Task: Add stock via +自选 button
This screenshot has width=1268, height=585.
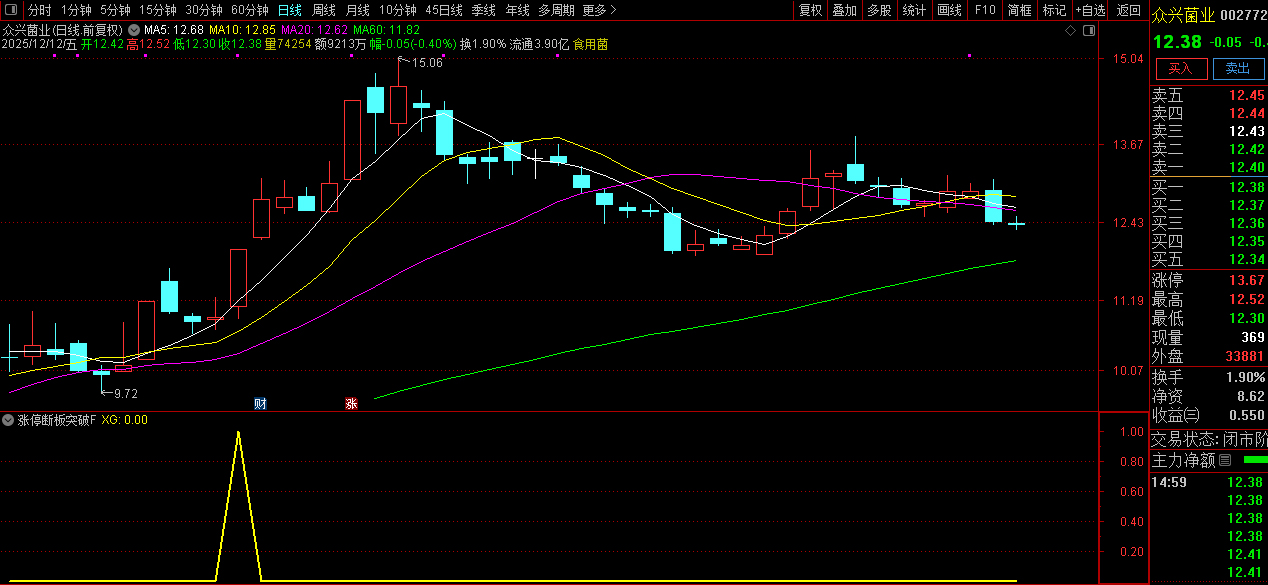Action: (1090, 10)
